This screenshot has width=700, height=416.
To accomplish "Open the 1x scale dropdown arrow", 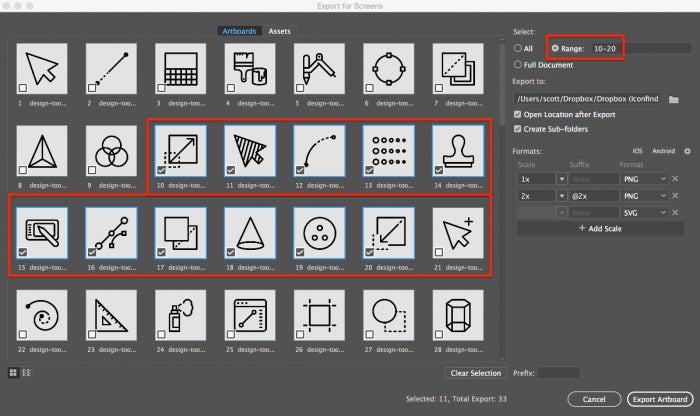I will 562,179.
